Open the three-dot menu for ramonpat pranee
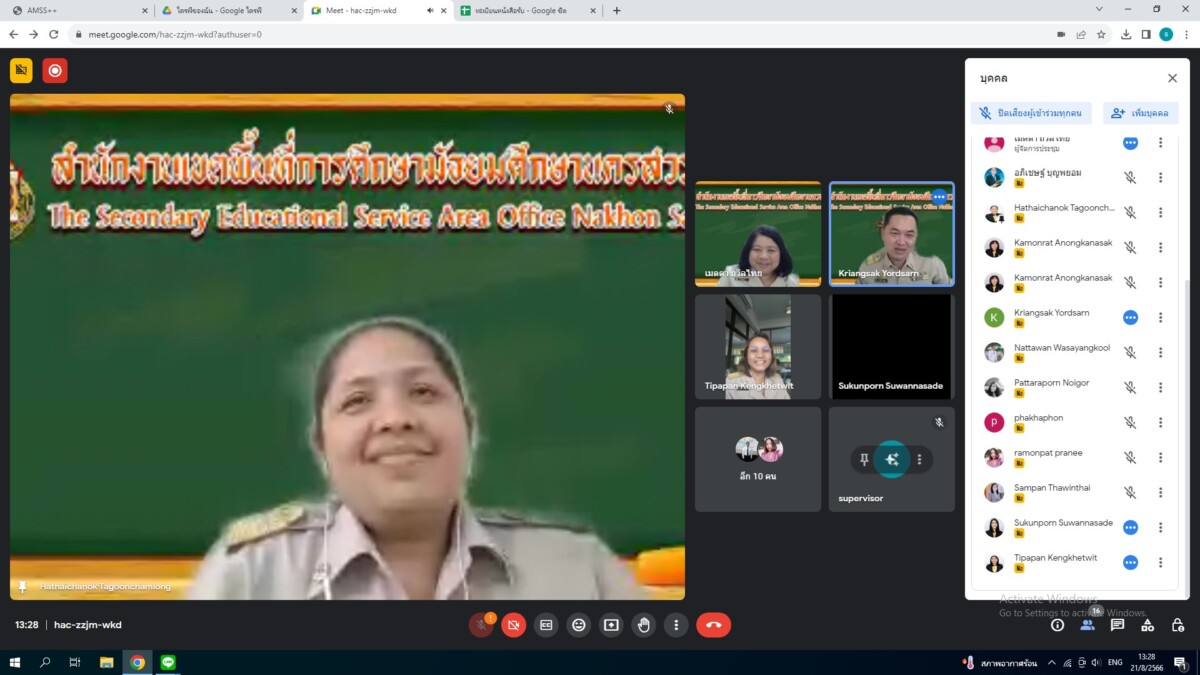 tap(1160, 458)
